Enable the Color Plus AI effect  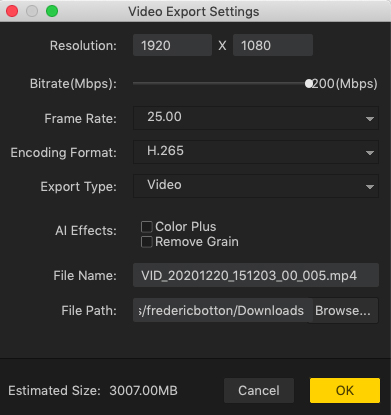pos(147,227)
